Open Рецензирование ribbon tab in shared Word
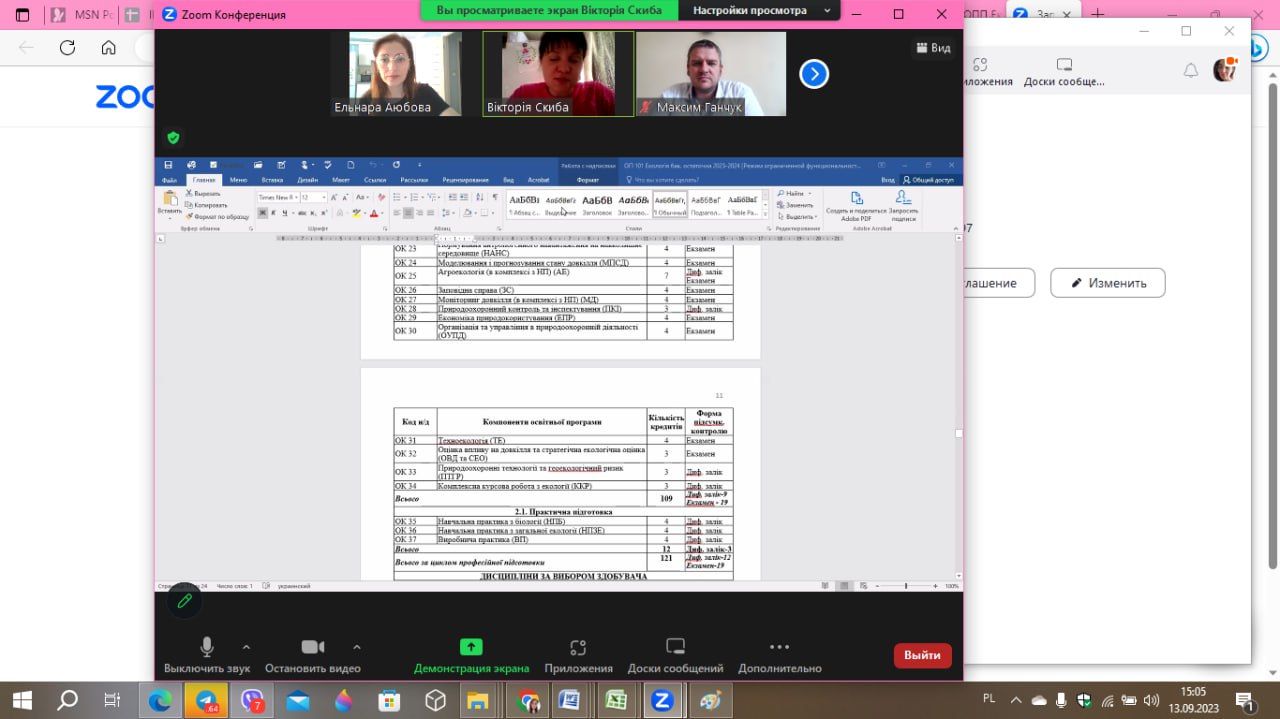This screenshot has width=1280, height=719. pos(465,180)
